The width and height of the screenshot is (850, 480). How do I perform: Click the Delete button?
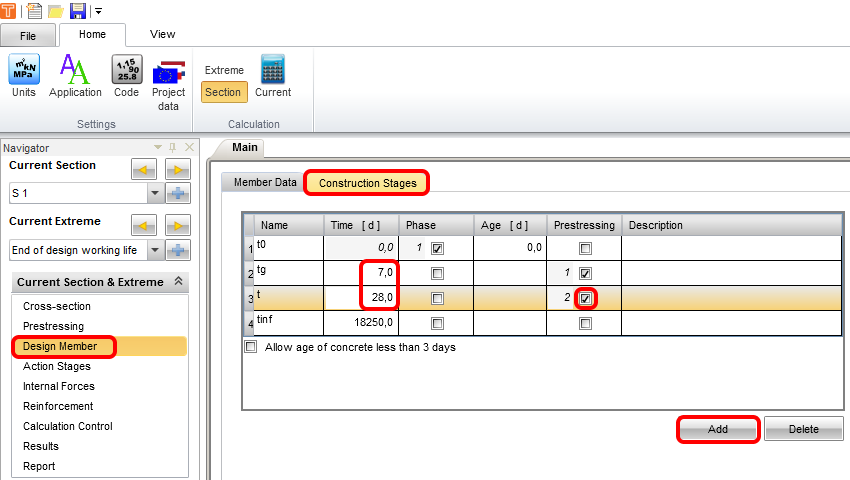coord(803,429)
